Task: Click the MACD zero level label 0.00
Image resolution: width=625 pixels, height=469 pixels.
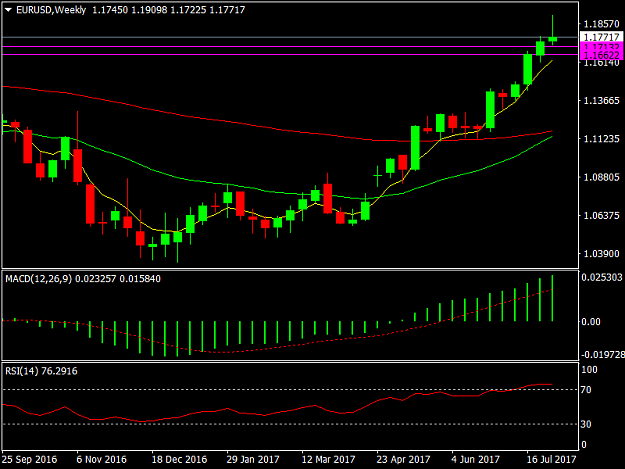Action: tap(591, 322)
